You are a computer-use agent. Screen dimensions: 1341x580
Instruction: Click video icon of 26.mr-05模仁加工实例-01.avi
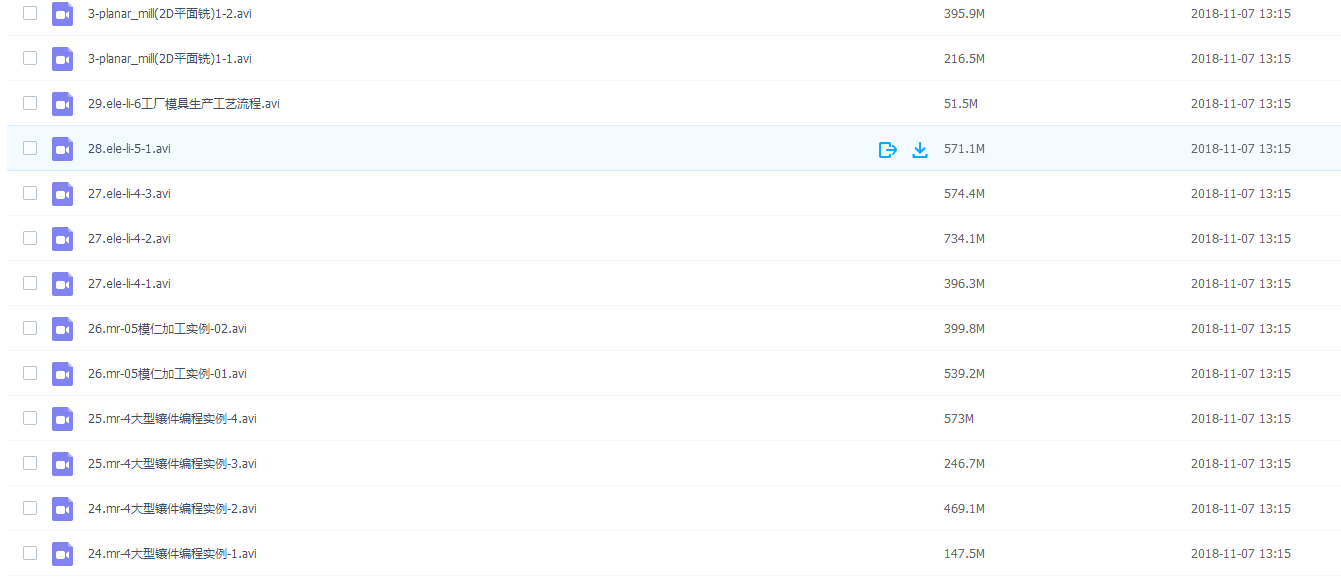point(63,374)
